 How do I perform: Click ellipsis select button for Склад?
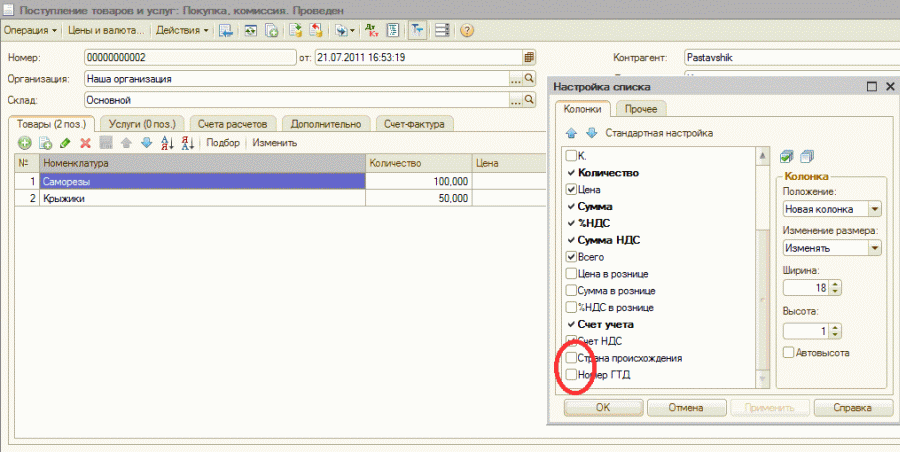[x=515, y=100]
